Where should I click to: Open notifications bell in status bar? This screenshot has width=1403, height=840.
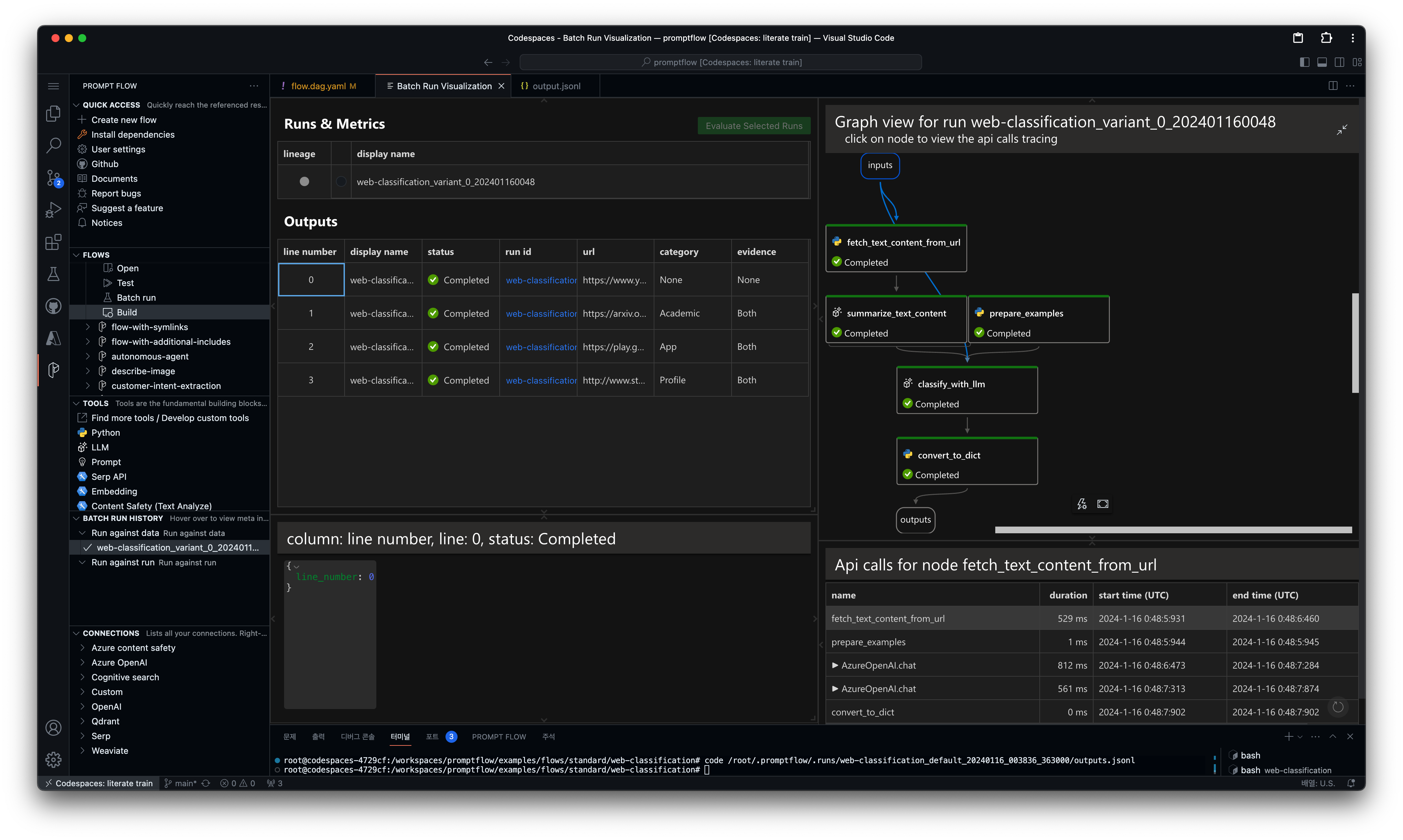click(1351, 784)
